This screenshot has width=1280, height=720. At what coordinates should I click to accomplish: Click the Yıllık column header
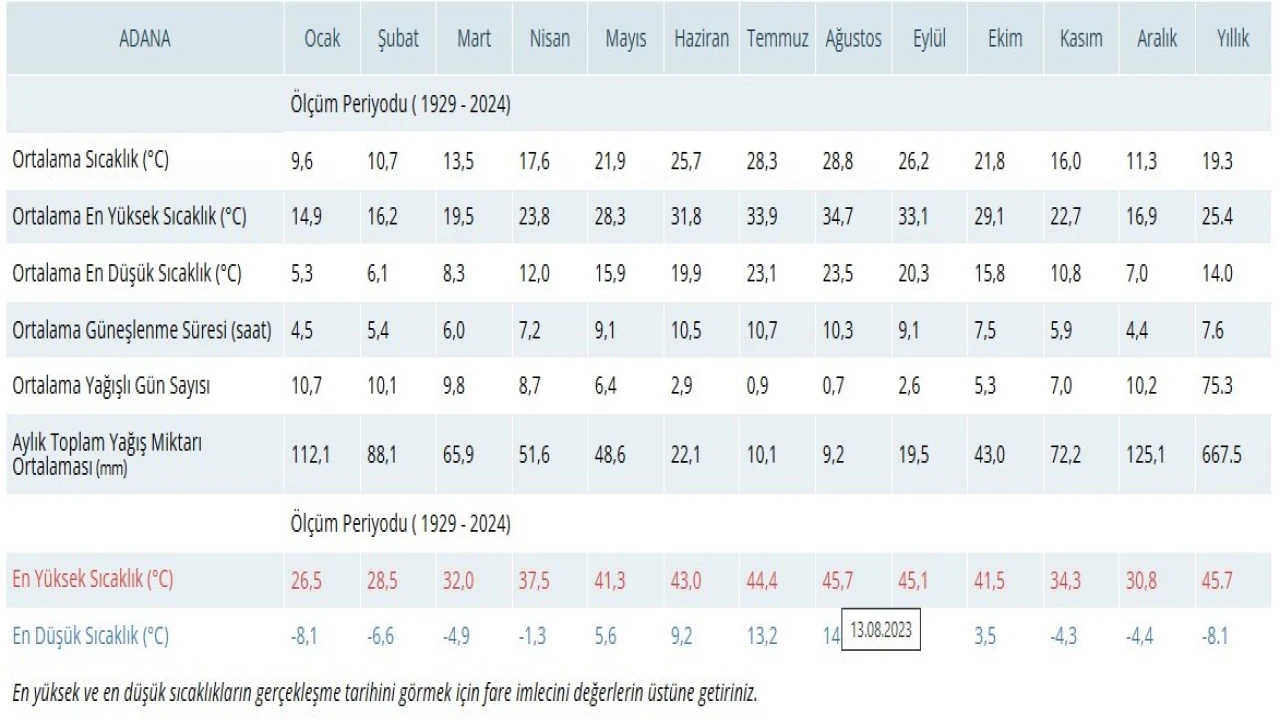(x=1232, y=39)
